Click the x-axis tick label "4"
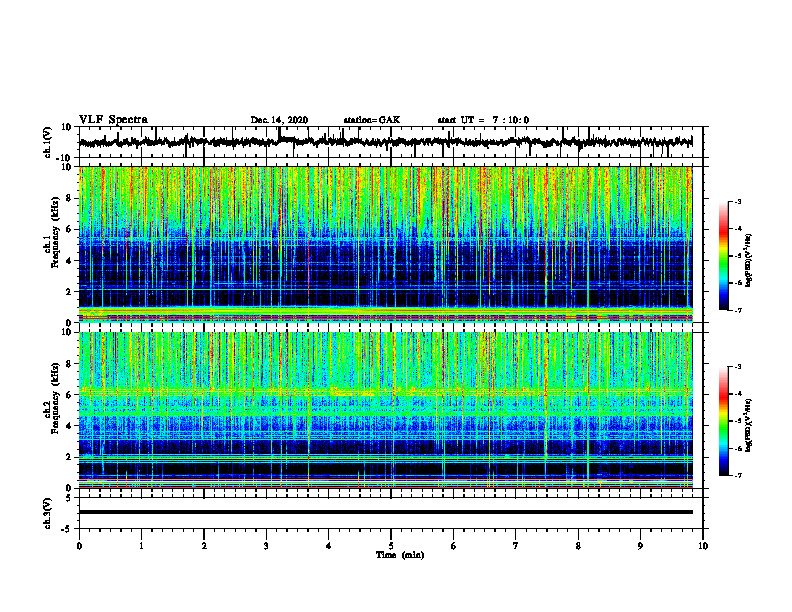This screenshot has height=612, width=792. tap(329, 546)
